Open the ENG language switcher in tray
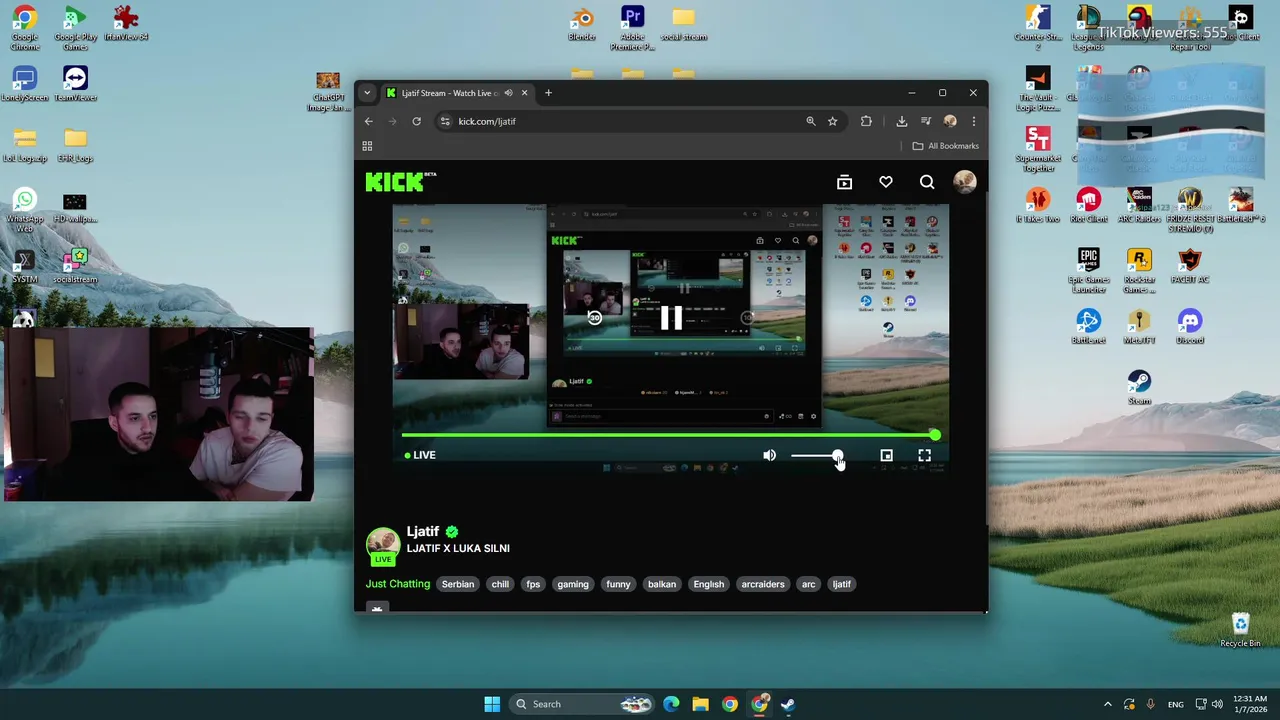 pyautogui.click(x=1176, y=704)
